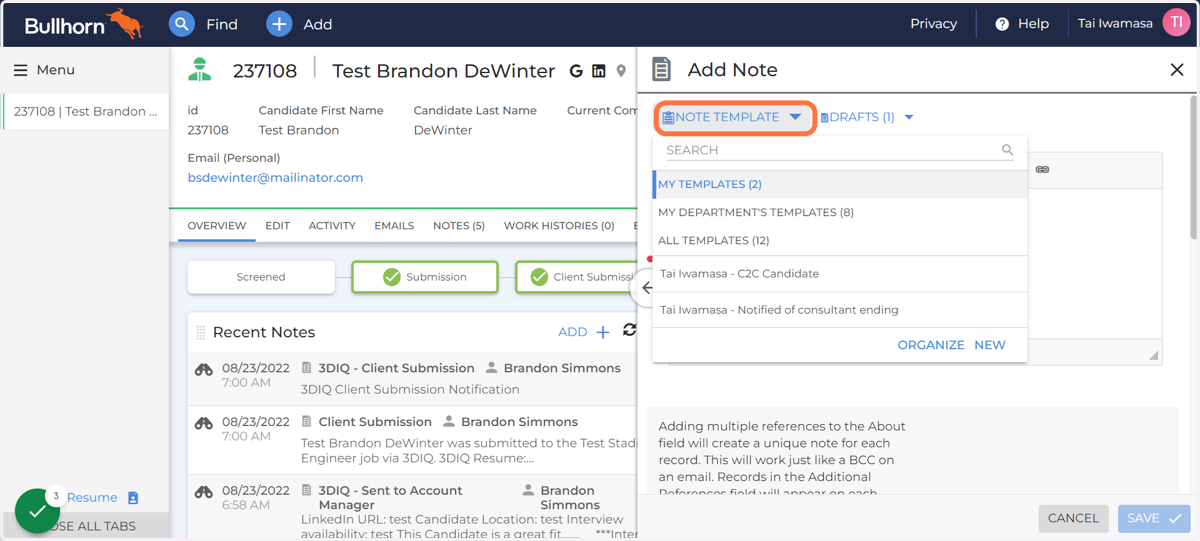Click the note editor resize grip
This screenshot has width=1200, height=541.
point(1154,356)
